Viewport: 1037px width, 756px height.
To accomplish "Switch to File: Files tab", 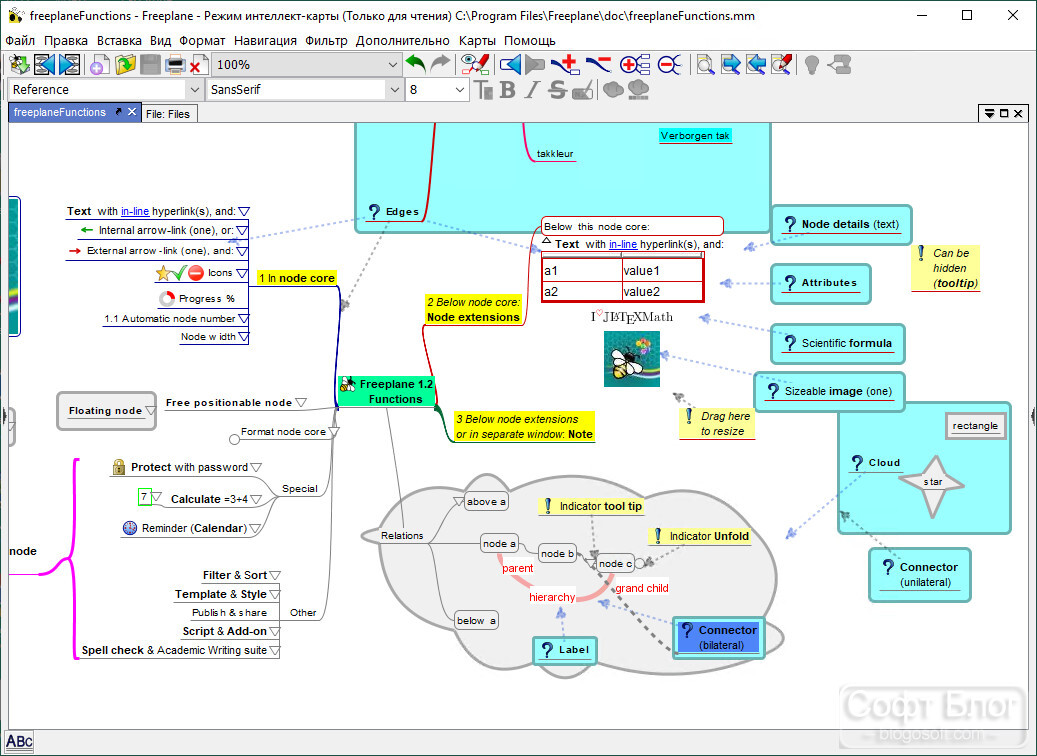I will 168,114.
